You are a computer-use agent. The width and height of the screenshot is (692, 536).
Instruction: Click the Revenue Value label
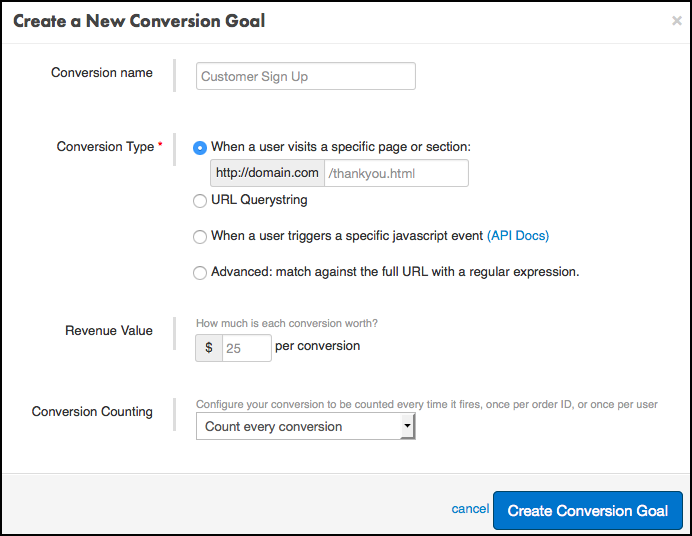point(109,330)
